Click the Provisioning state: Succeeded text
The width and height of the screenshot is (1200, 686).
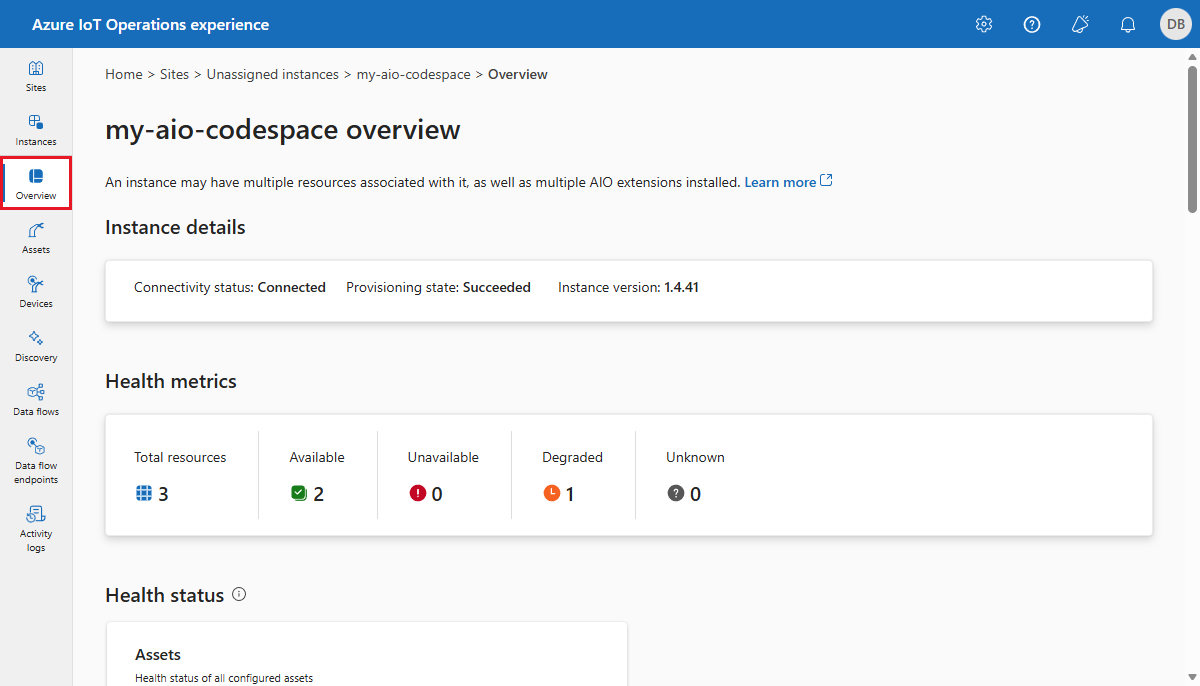(438, 287)
